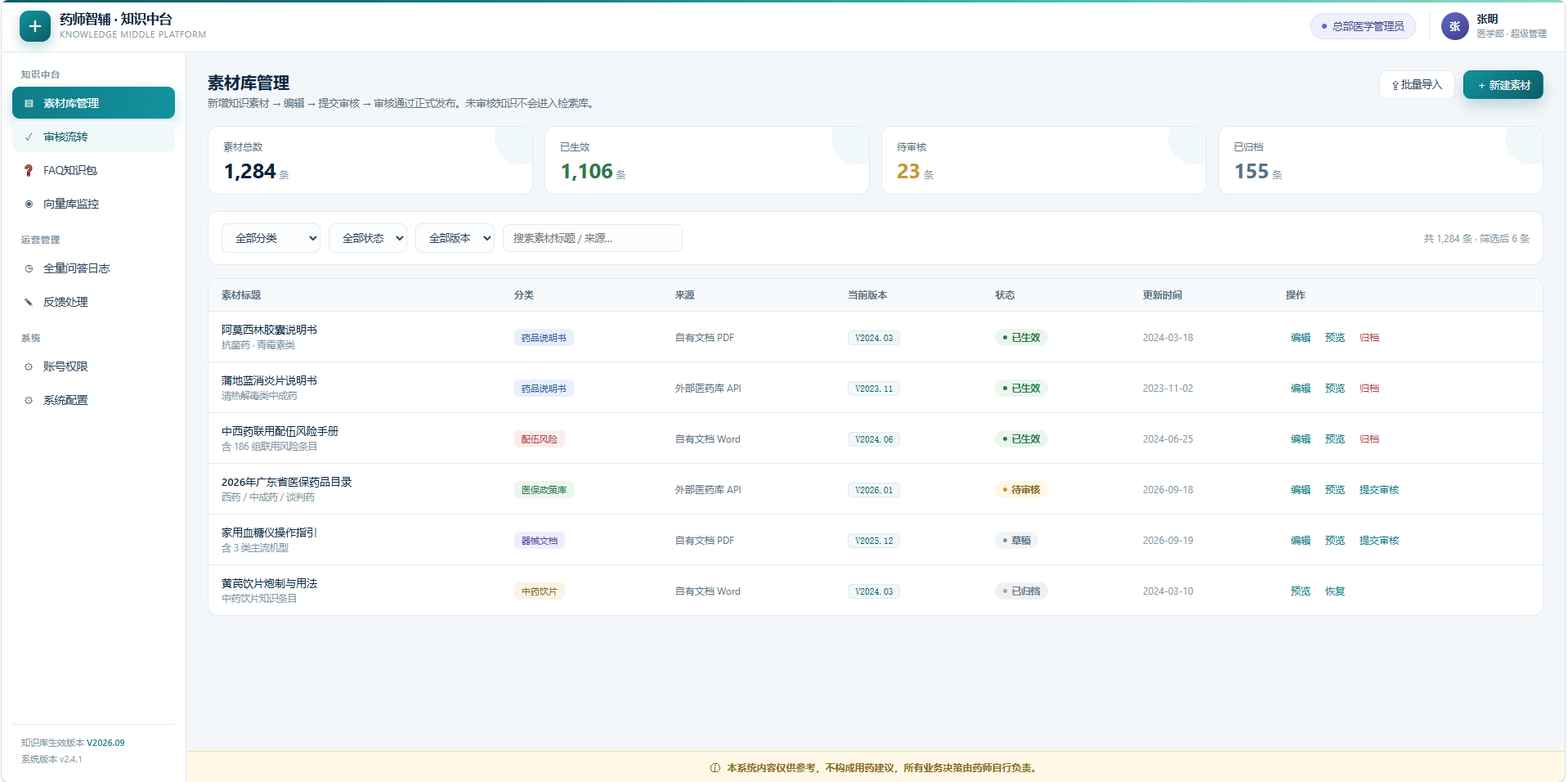The image size is (1568, 782).
Task: Open FAQ知识包 sidebar item
Action: (93, 170)
